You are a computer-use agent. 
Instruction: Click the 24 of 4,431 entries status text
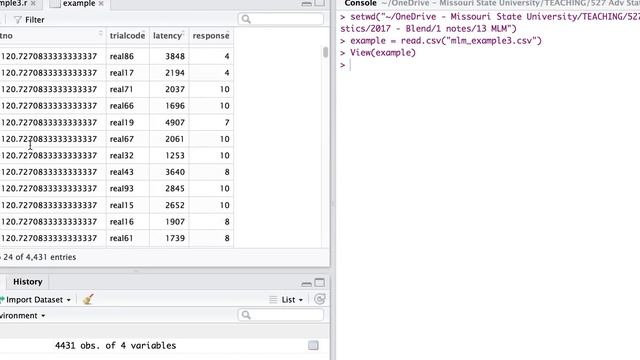pyautogui.click(x=40, y=257)
